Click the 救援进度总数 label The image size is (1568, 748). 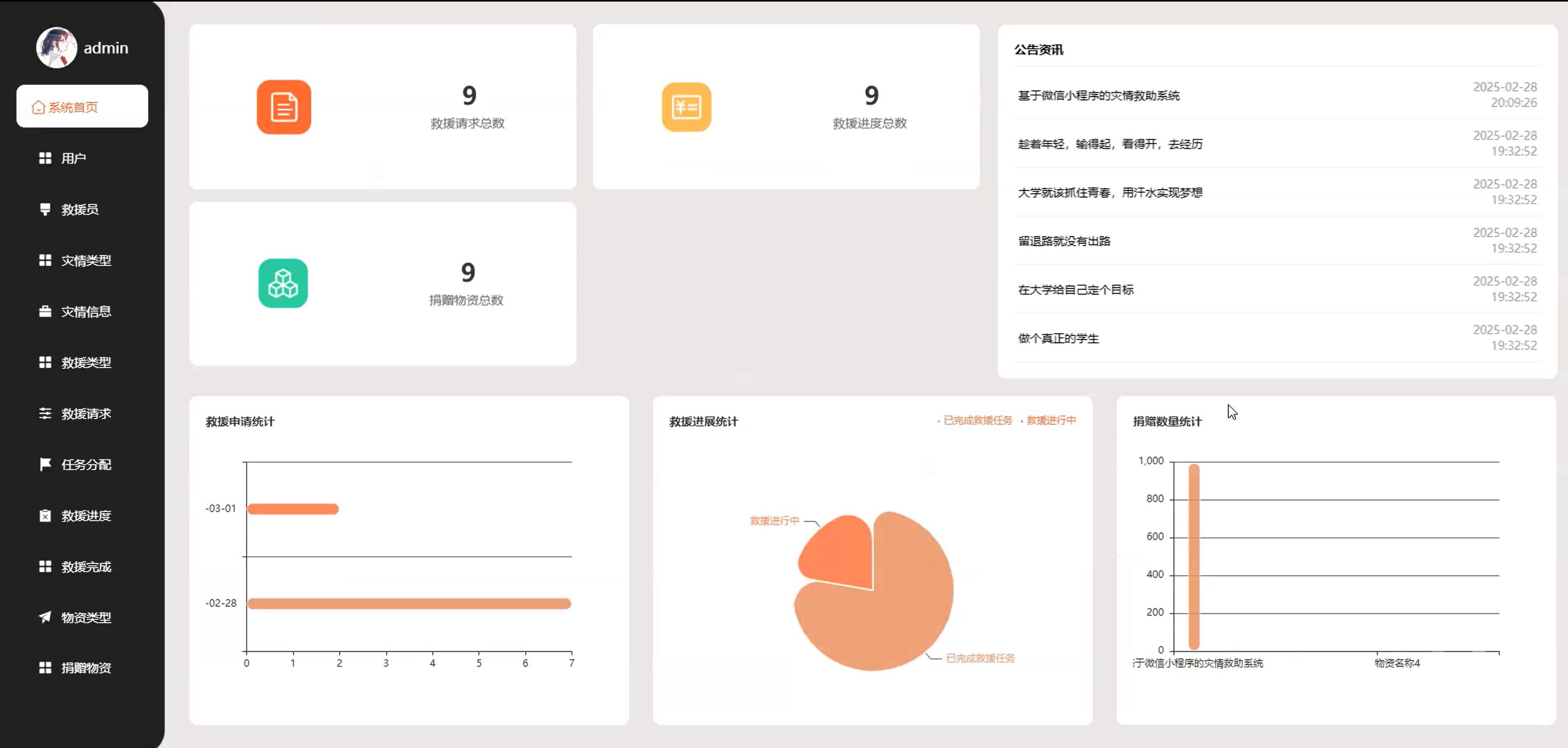click(x=870, y=123)
